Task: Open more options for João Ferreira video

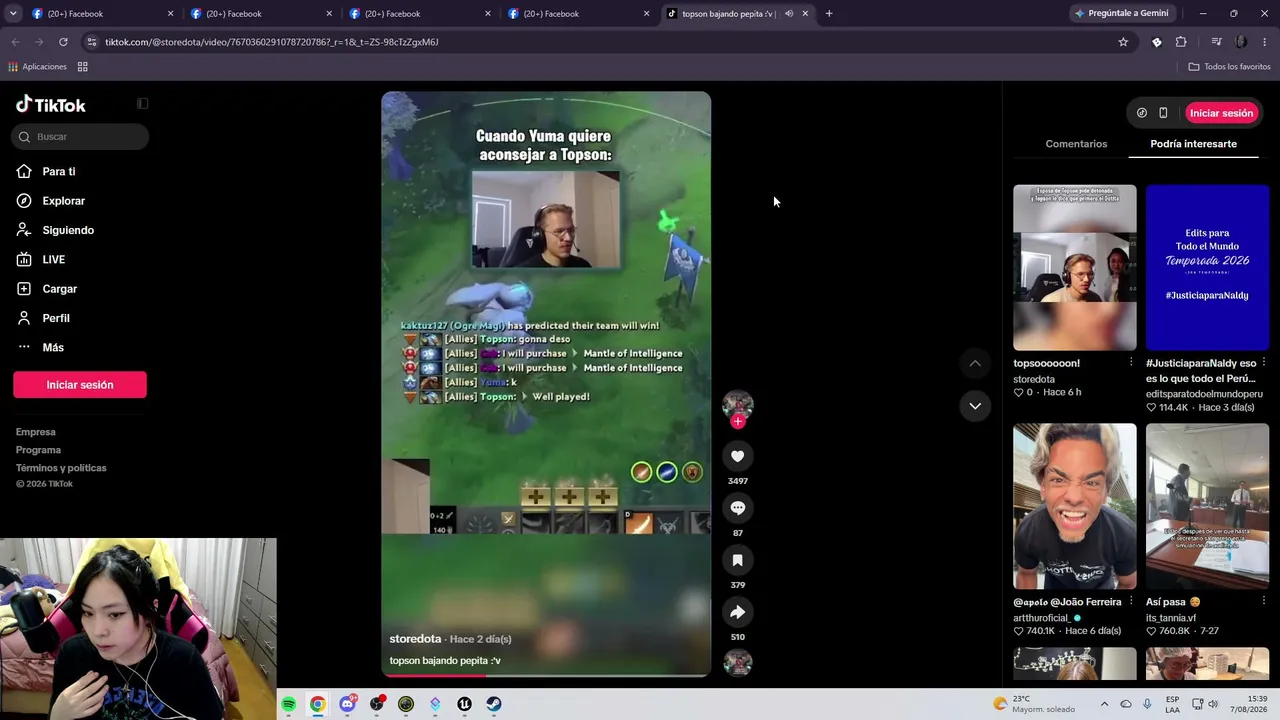Action: pos(1131,601)
